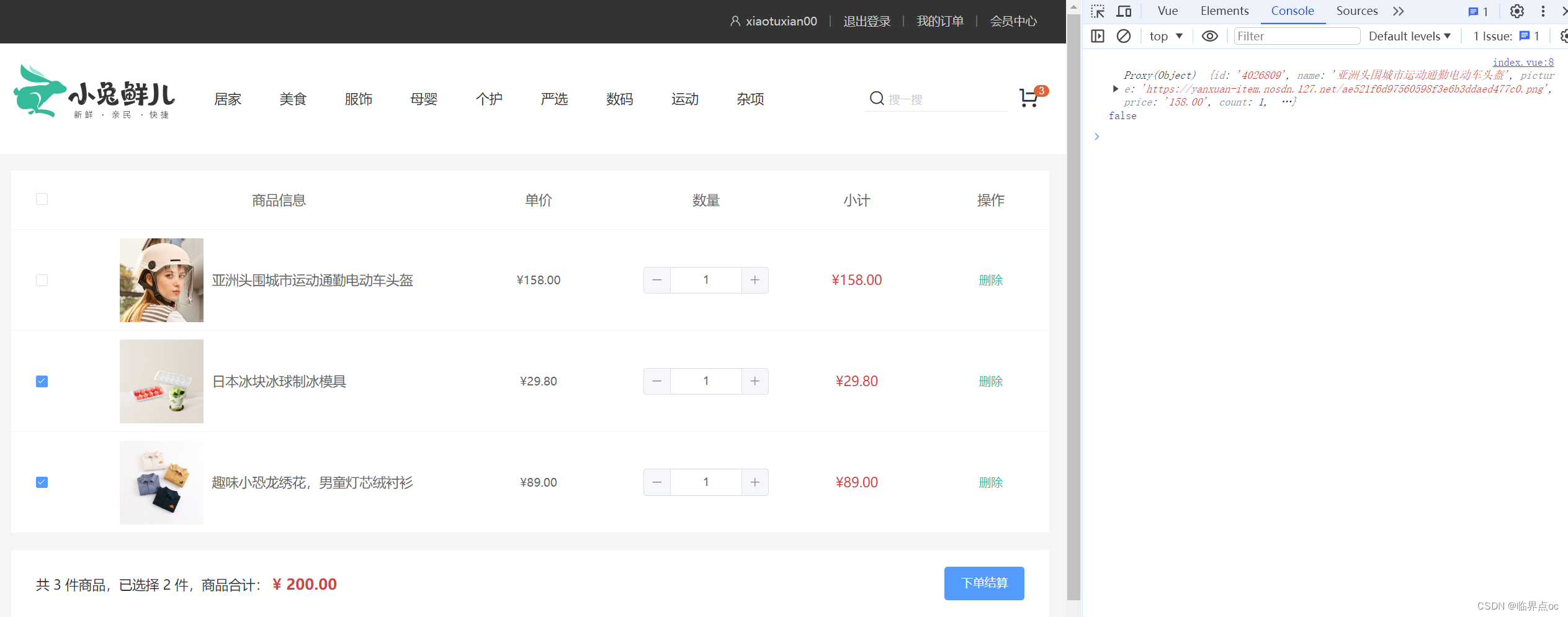The image size is (1568, 617).
Task: Open the console sidebar panel icon
Action: [x=1097, y=36]
